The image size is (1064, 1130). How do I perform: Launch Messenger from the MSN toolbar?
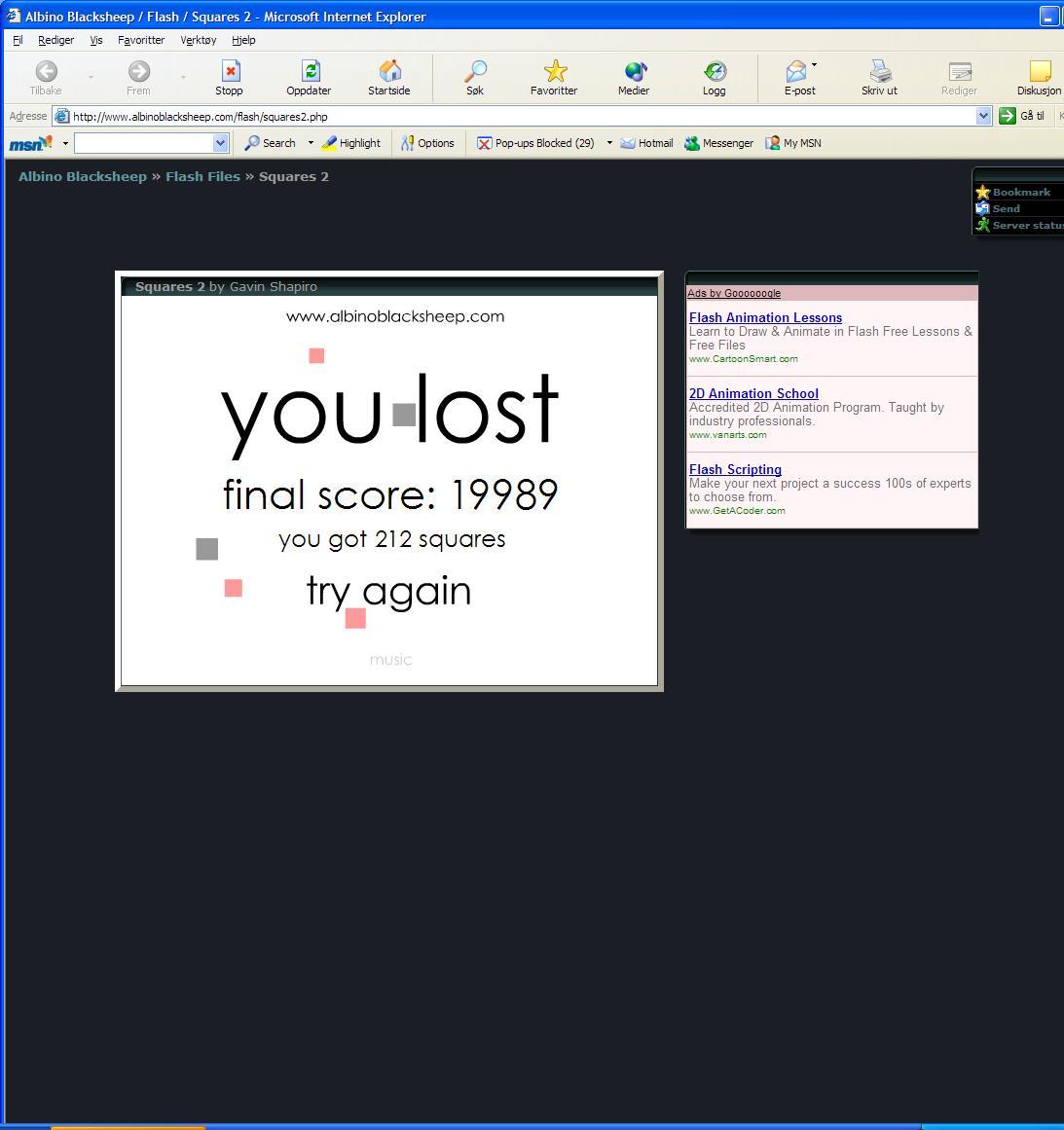(718, 143)
